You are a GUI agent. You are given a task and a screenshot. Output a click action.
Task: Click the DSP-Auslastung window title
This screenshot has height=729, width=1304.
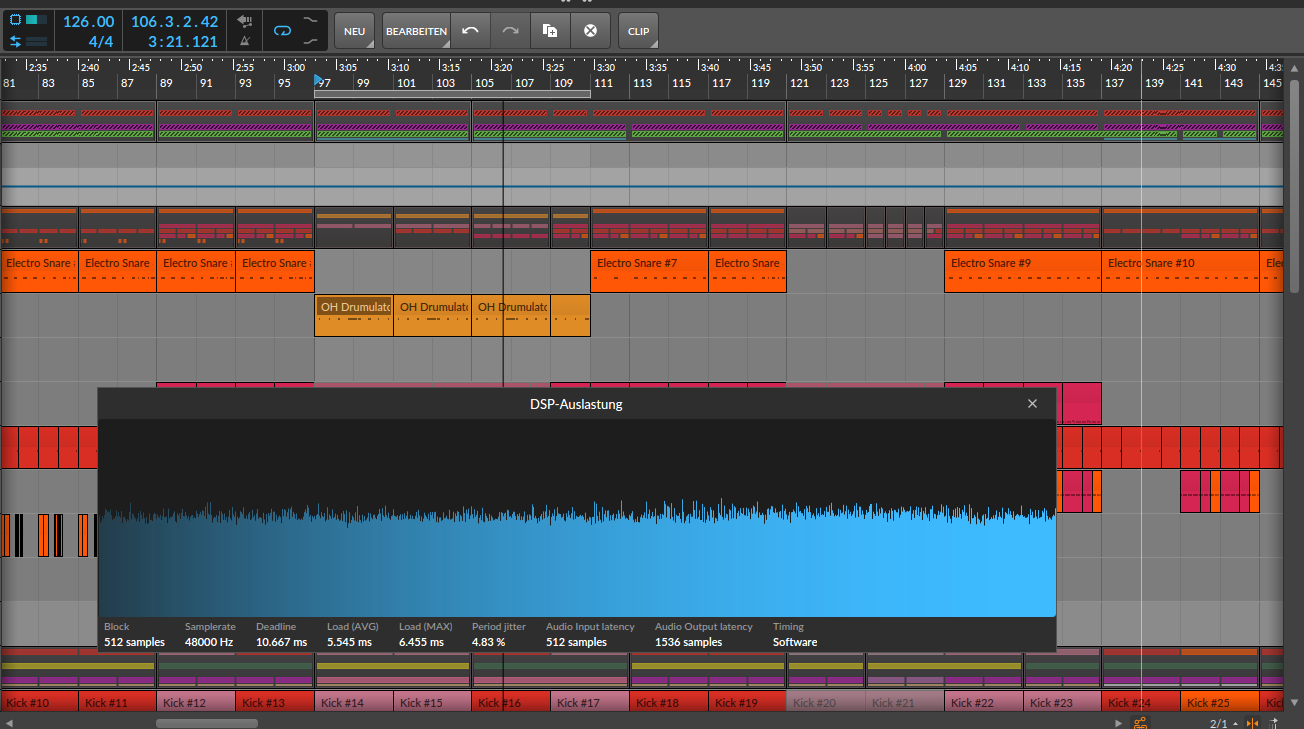576,404
